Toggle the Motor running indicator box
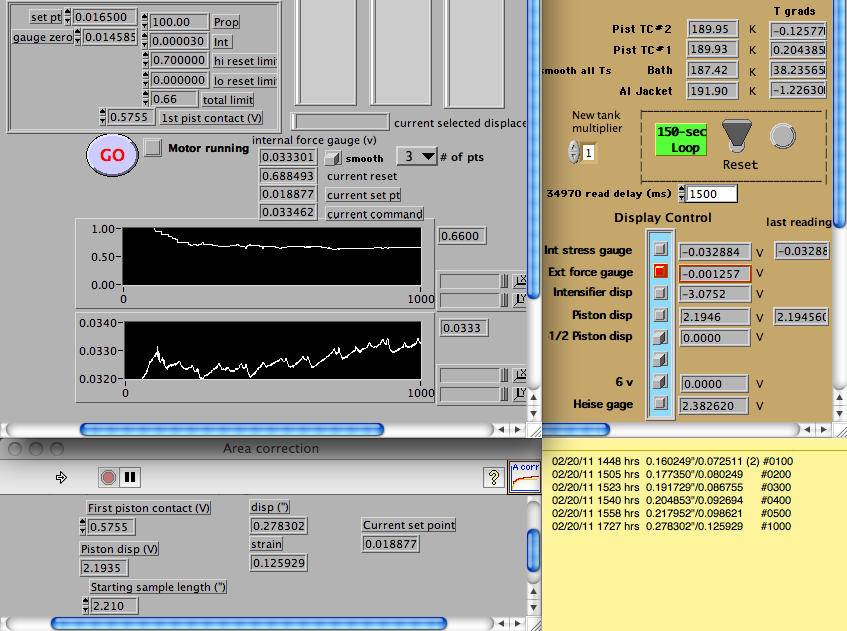 point(152,148)
